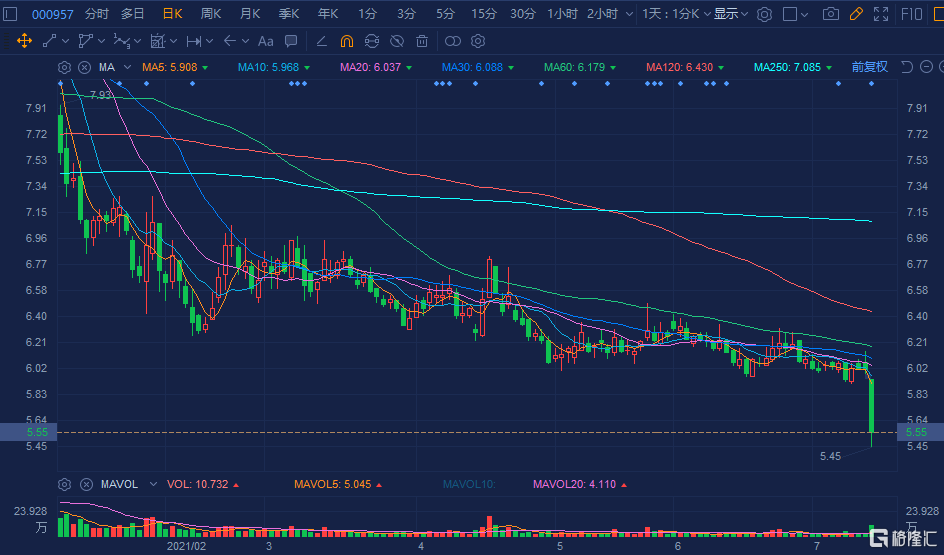Switch to 1小时 hourly chart
This screenshot has height=555, width=944.
pyautogui.click(x=562, y=14)
